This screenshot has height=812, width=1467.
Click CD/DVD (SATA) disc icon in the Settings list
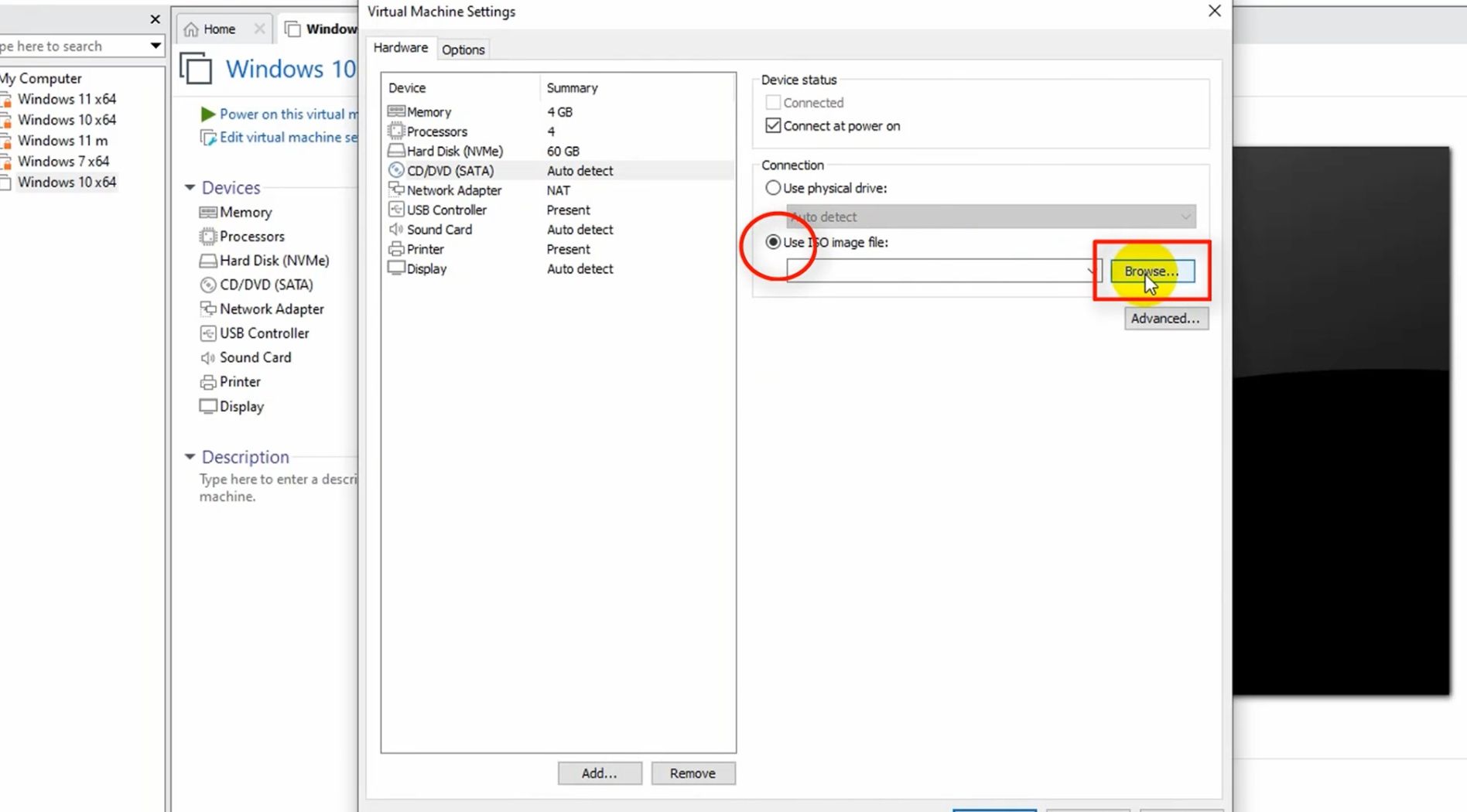(396, 170)
